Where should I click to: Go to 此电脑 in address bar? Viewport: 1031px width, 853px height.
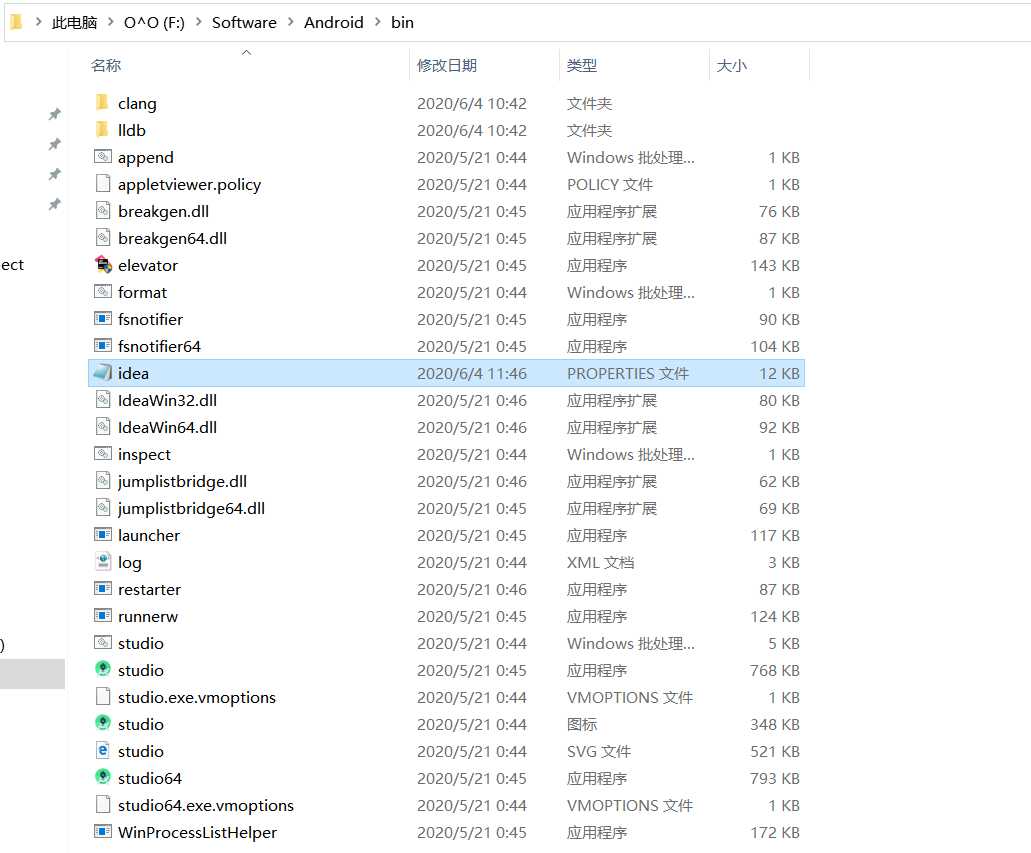coord(74,22)
